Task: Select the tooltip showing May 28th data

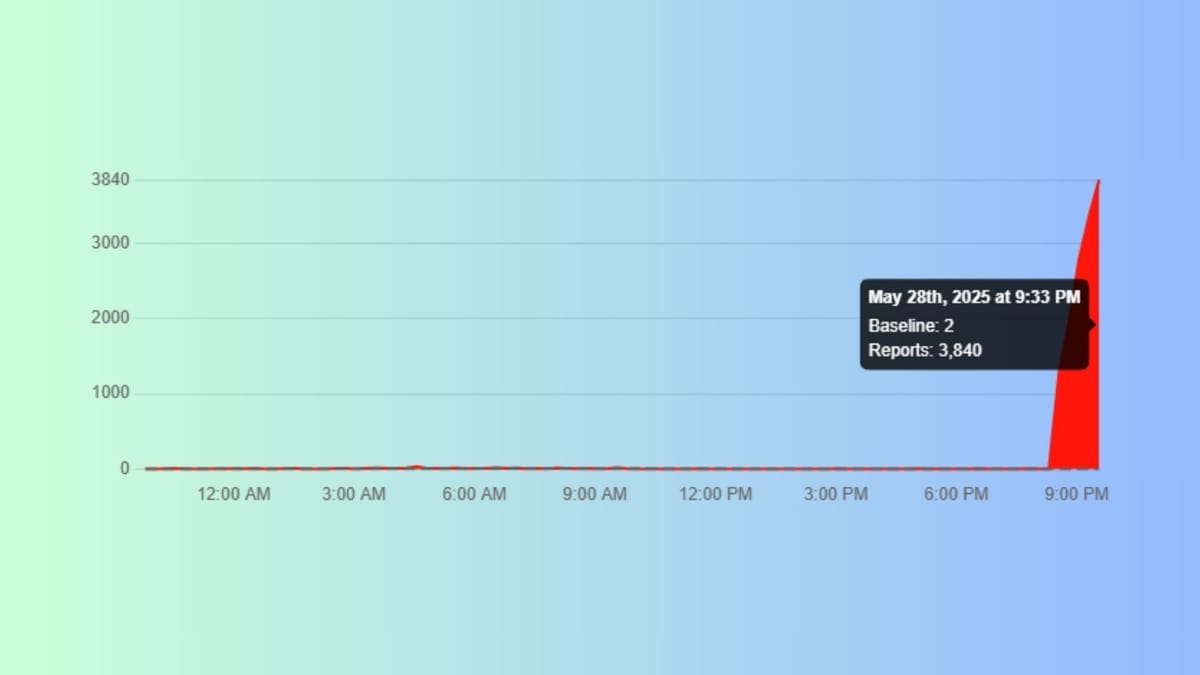Action: 972,324
